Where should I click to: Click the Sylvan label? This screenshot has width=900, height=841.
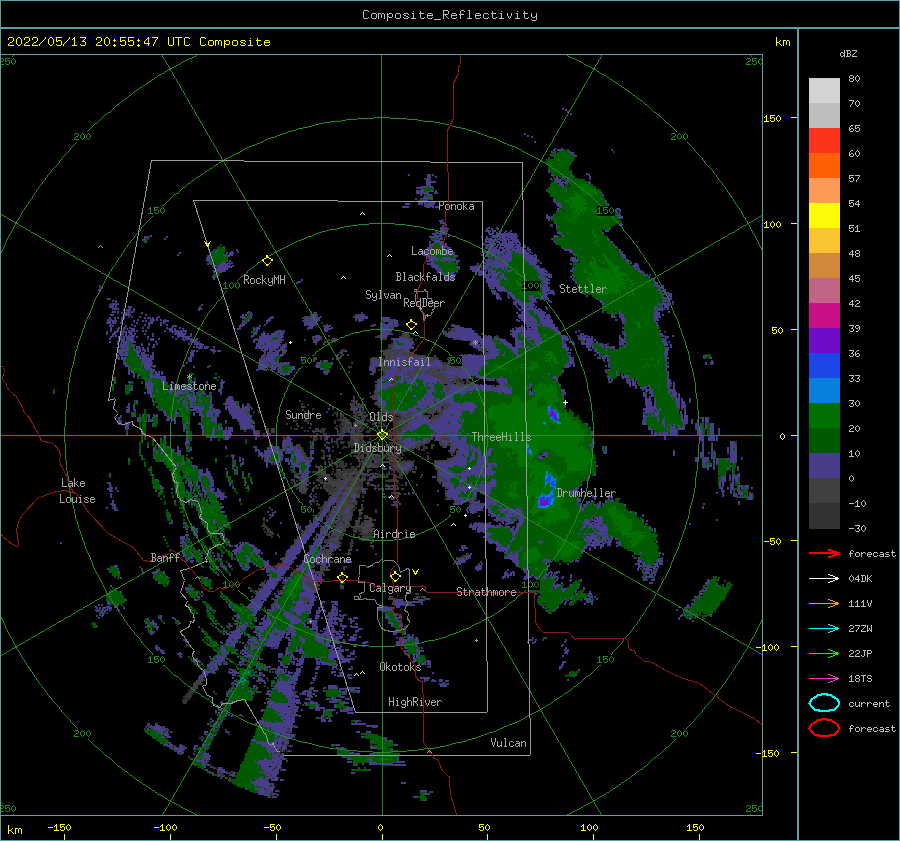click(383, 295)
